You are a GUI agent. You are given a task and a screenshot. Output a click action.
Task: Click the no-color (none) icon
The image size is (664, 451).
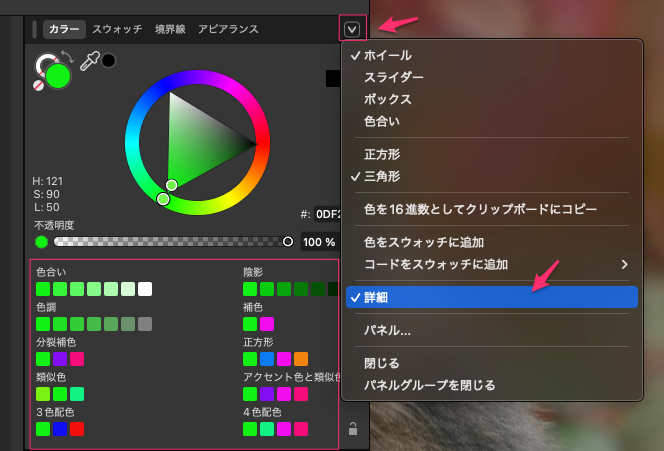click(x=39, y=85)
